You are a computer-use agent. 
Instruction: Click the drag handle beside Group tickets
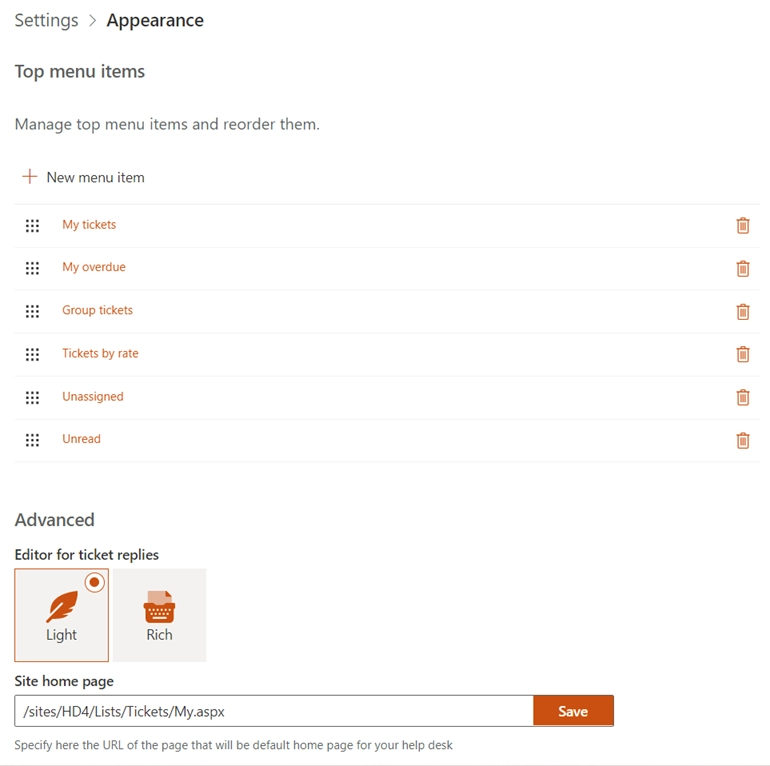32,311
